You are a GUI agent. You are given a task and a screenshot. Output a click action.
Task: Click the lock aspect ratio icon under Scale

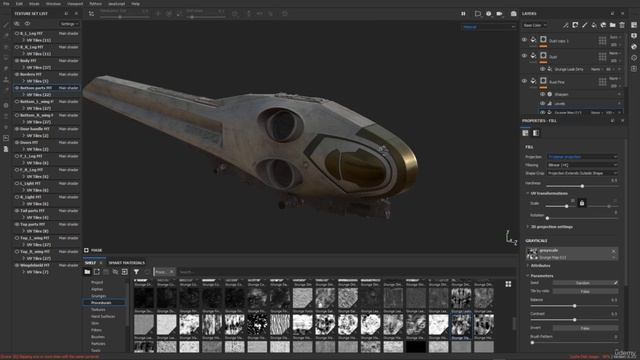pyautogui.click(x=582, y=203)
